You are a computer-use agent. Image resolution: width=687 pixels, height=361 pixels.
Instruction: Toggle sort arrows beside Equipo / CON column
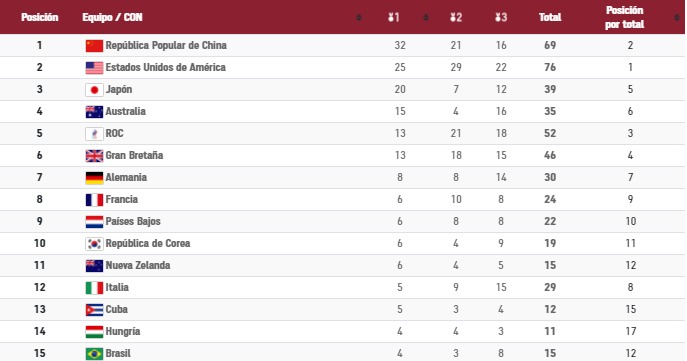(x=359, y=18)
